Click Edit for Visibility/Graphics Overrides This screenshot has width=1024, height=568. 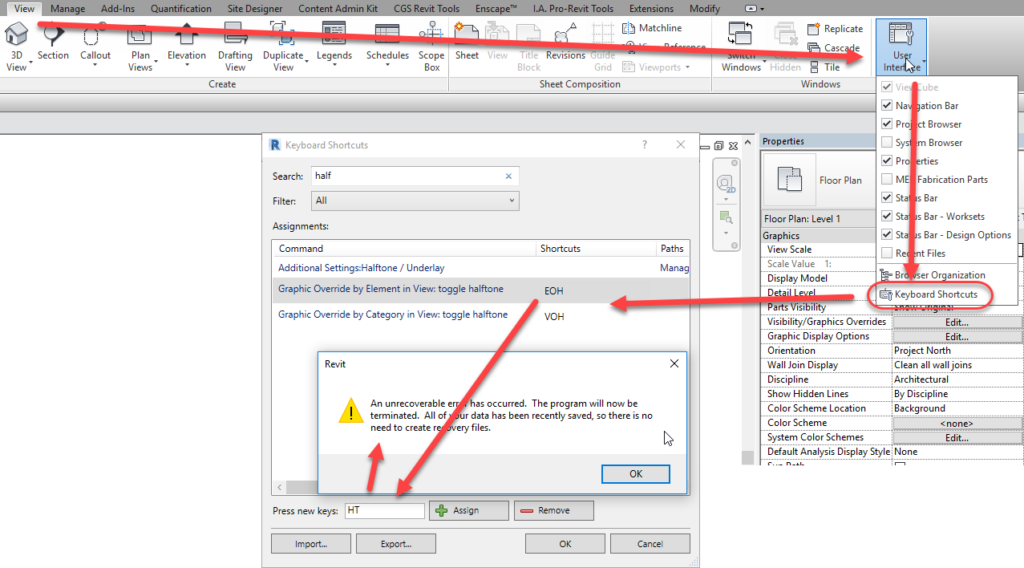click(x=956, y=322)
